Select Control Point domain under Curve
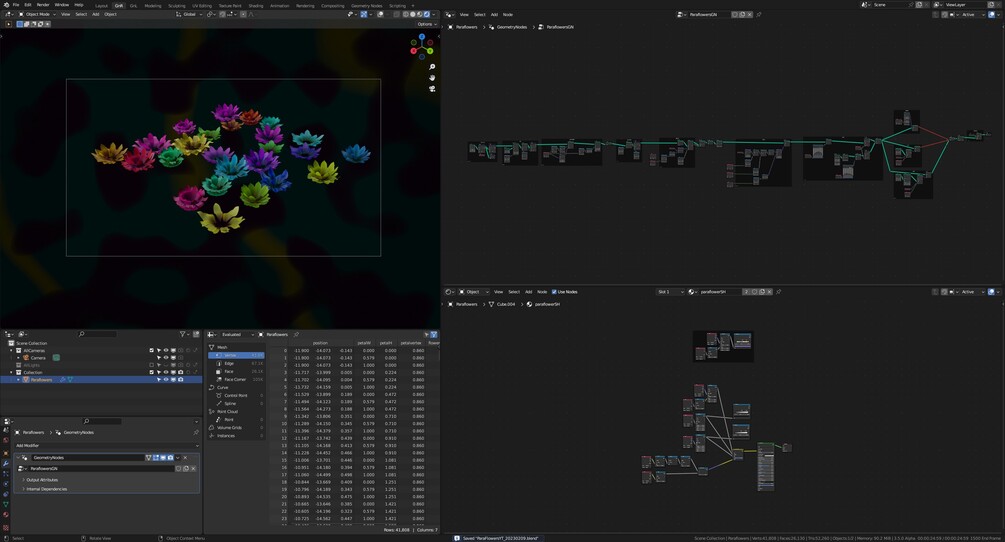Screen dimensions: 1005x542 pyautogui.click(x=236, y=395)
